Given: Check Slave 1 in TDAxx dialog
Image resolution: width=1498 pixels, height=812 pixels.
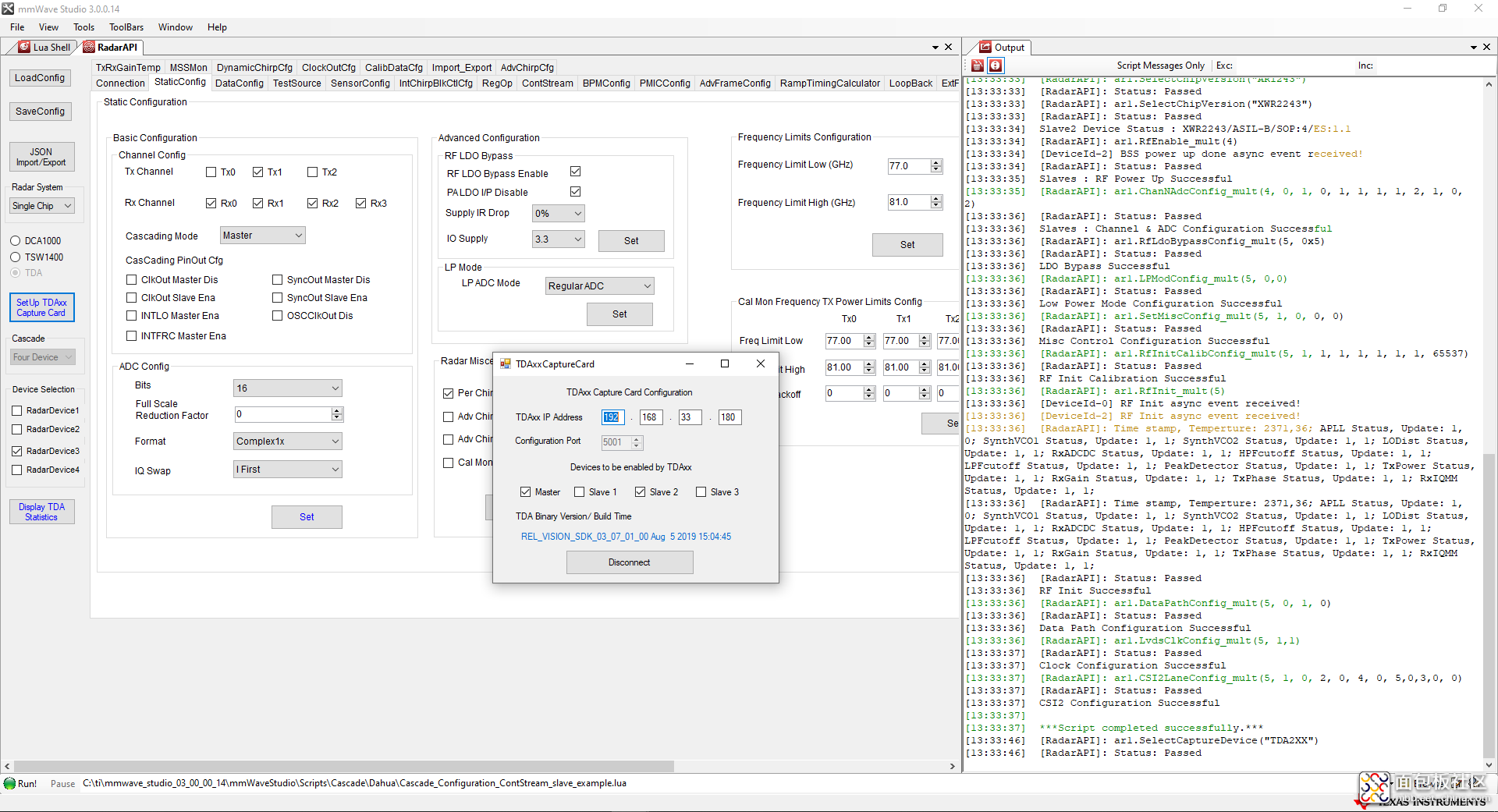Looking at the screenshot, I should tap(579, 492).
